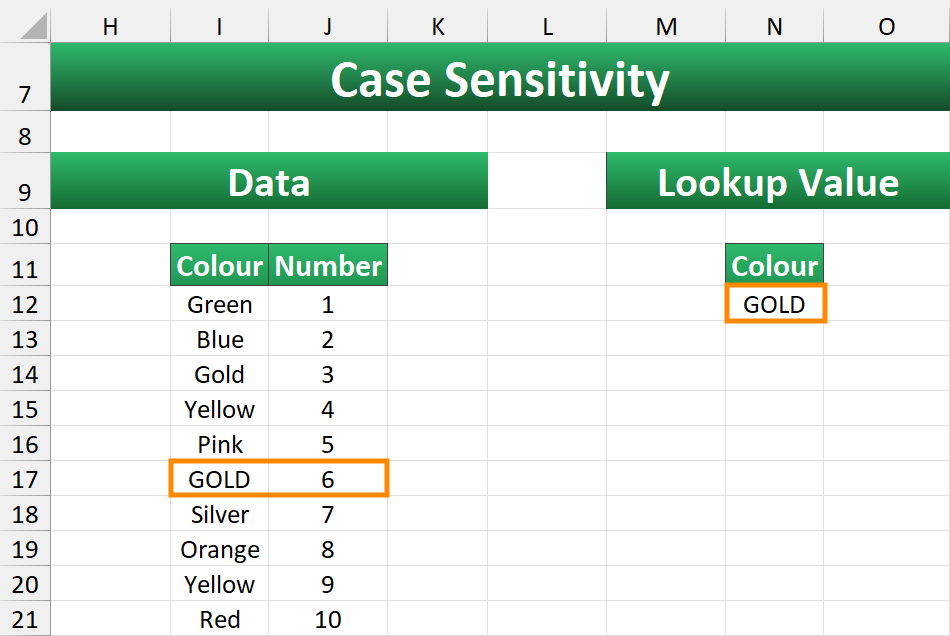The height and width of the screenshot is (636, 950).
Task: Click the cell containing "Orange"
Action: [x=220, y=550]
